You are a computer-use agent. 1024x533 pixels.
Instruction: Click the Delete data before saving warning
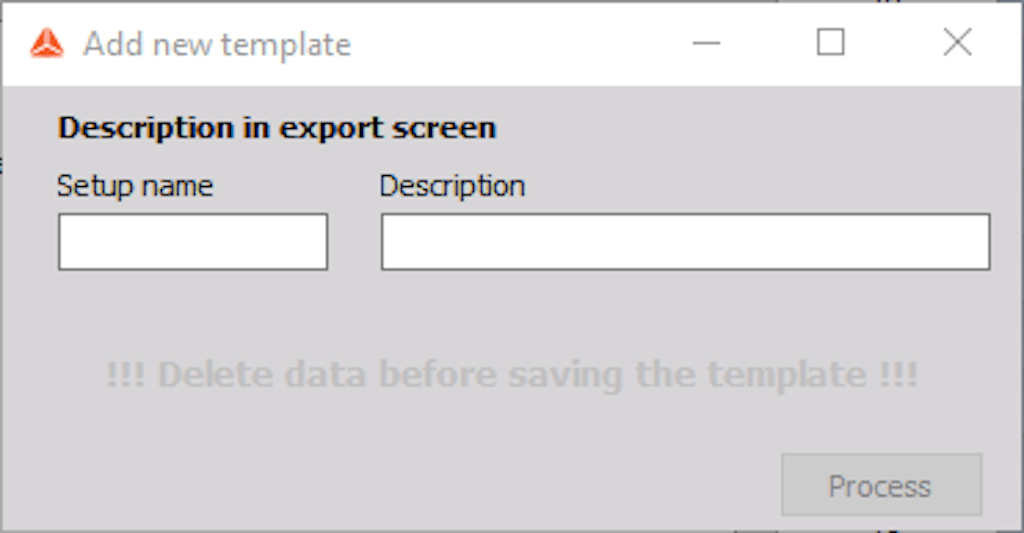(x=512, y=375)
